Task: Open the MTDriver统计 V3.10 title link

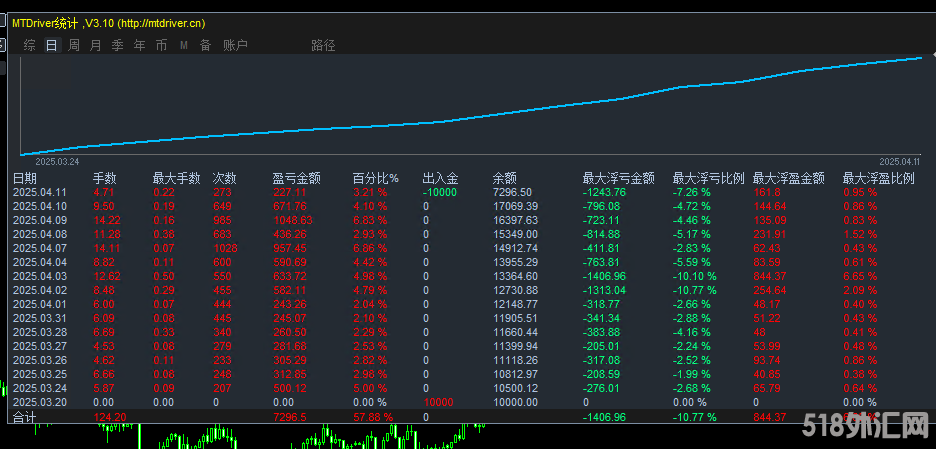Action: tap(109, 23)
